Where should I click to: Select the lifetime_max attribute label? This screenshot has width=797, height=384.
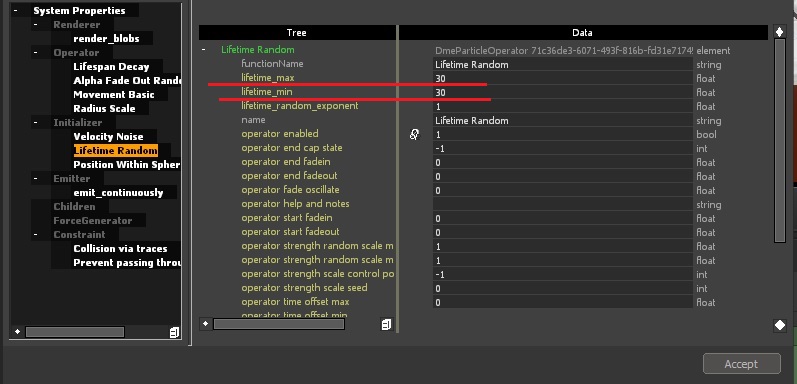coord(268,78)
